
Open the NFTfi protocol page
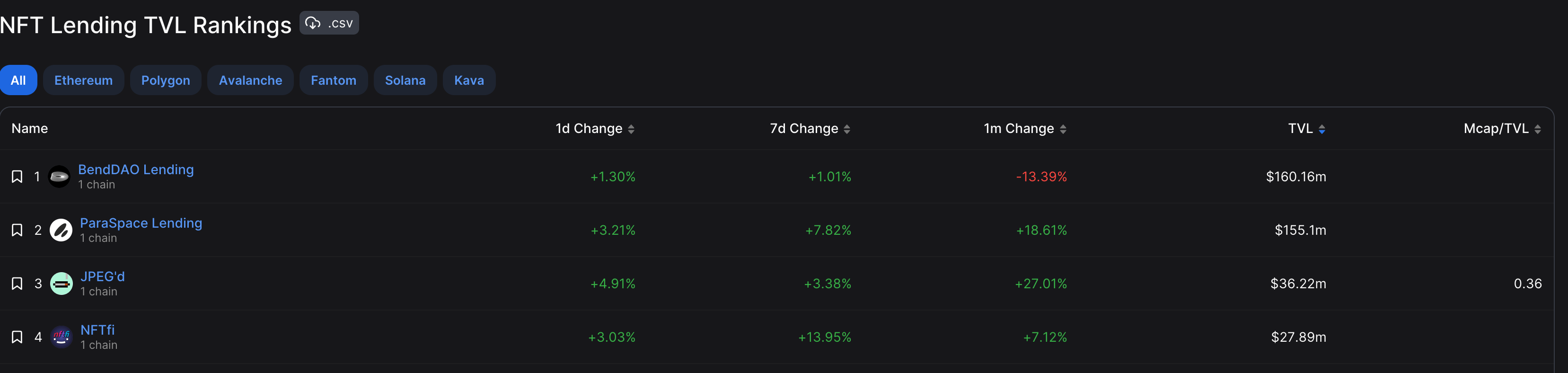click(97, 330)
